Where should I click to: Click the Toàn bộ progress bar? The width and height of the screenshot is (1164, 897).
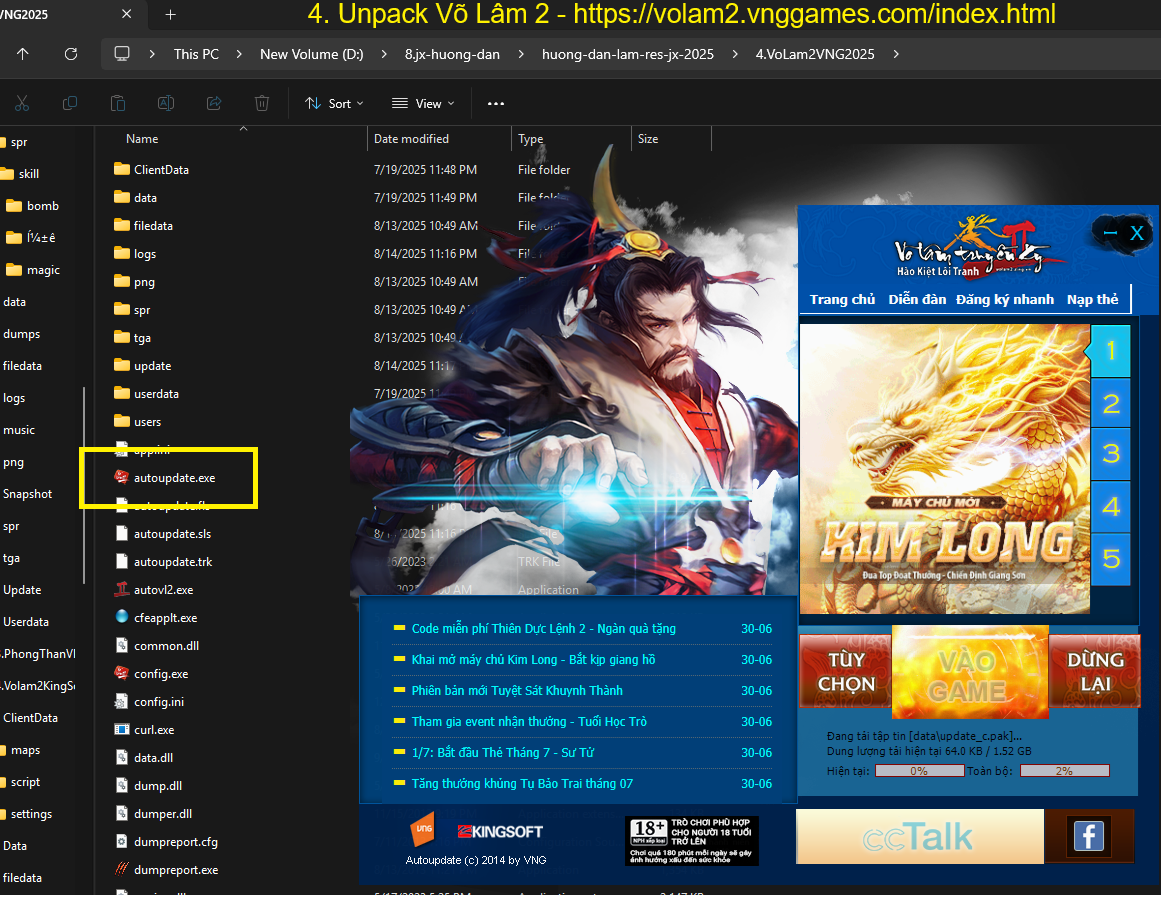pyautogui.click(x=1064, y=771)
